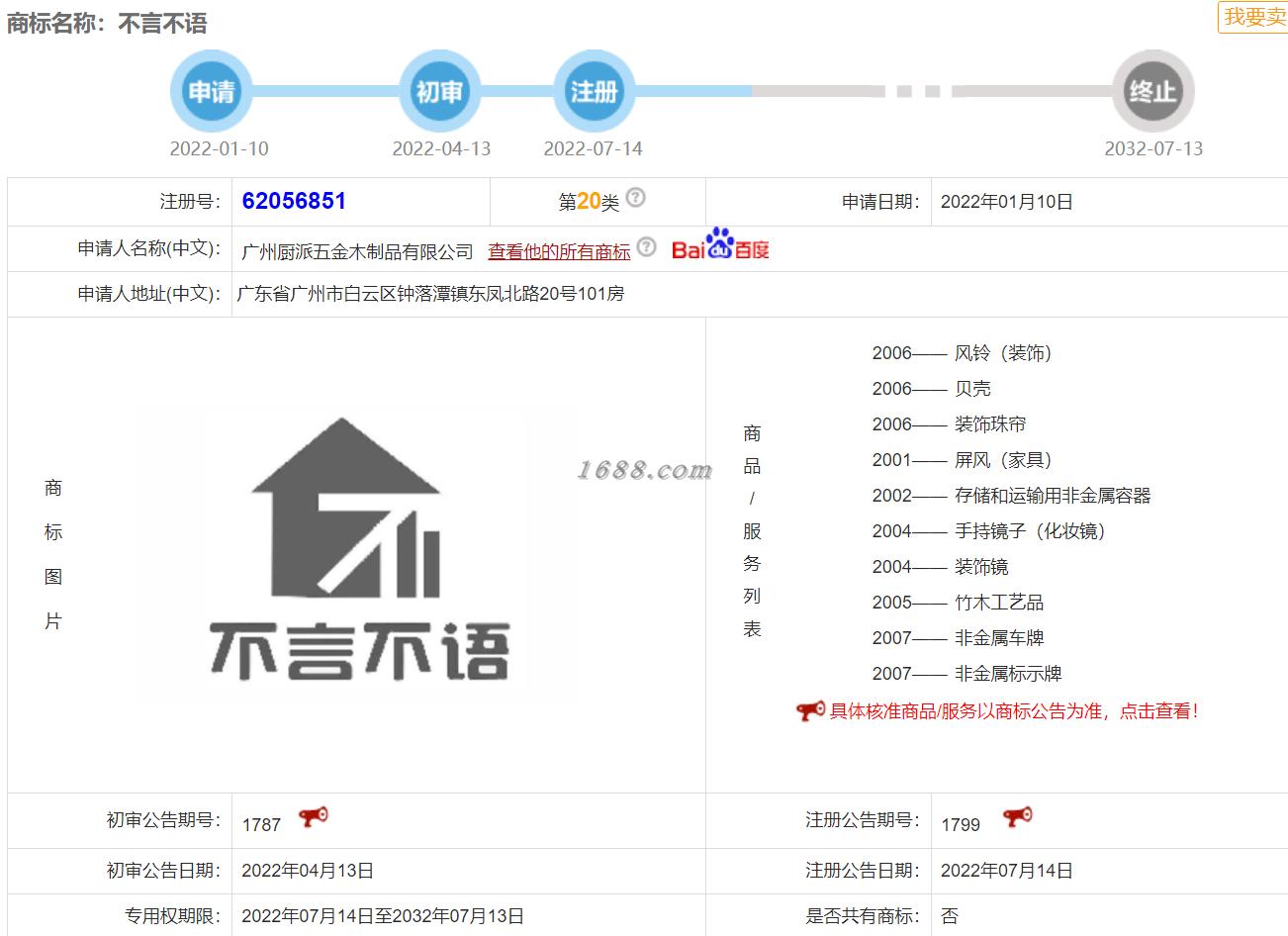
Task: Click goods item 装饰镜
Action: point(981,567)
